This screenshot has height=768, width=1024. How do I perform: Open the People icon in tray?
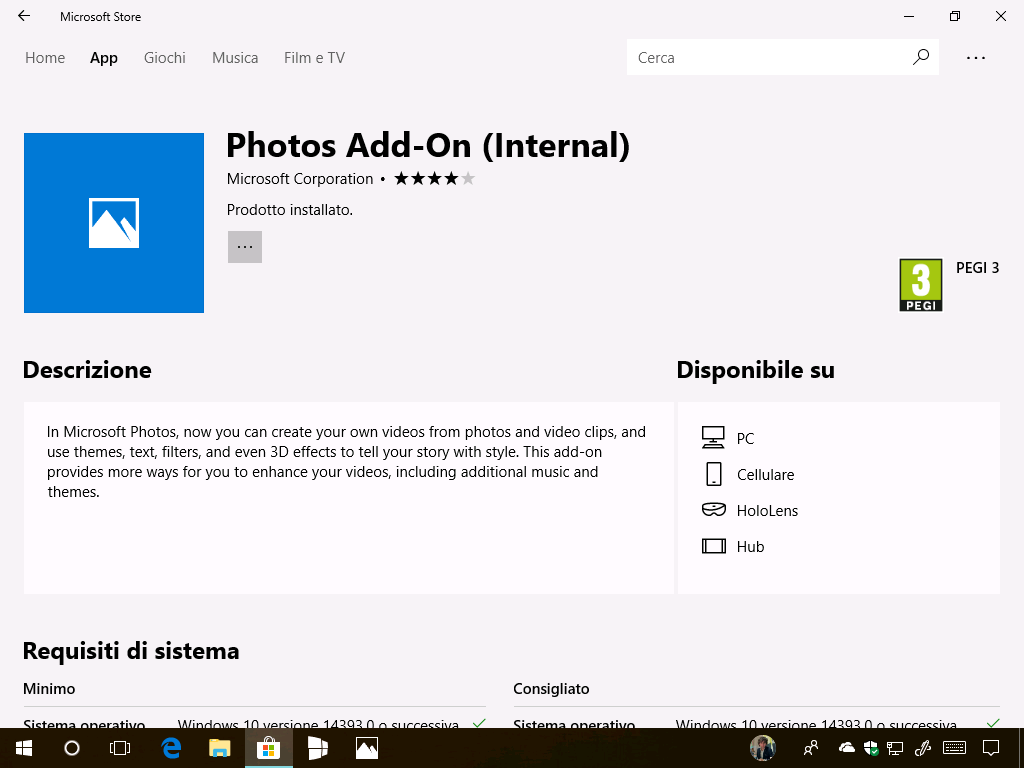811,748
